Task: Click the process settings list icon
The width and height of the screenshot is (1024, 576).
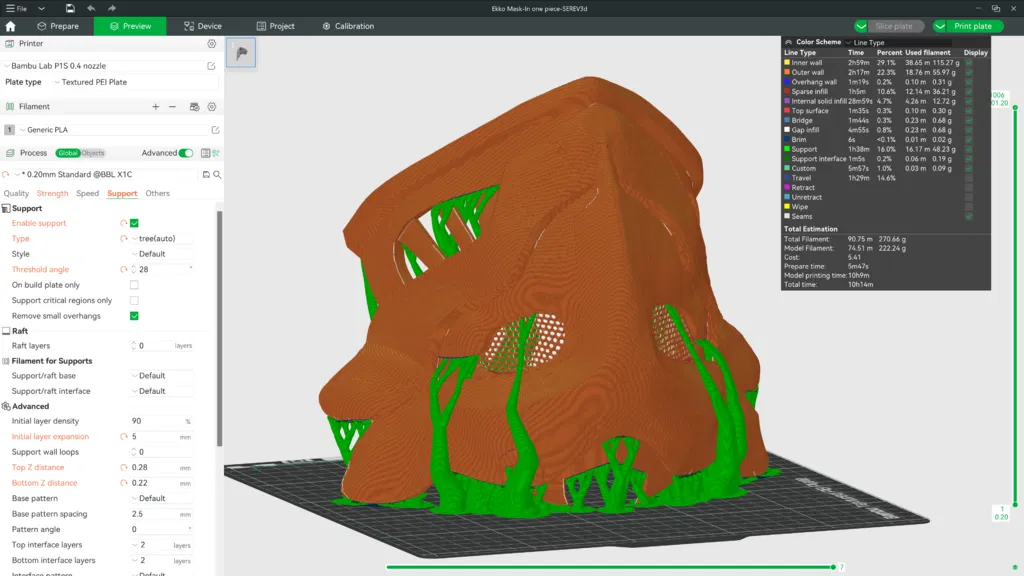Action: coord(205,153)
